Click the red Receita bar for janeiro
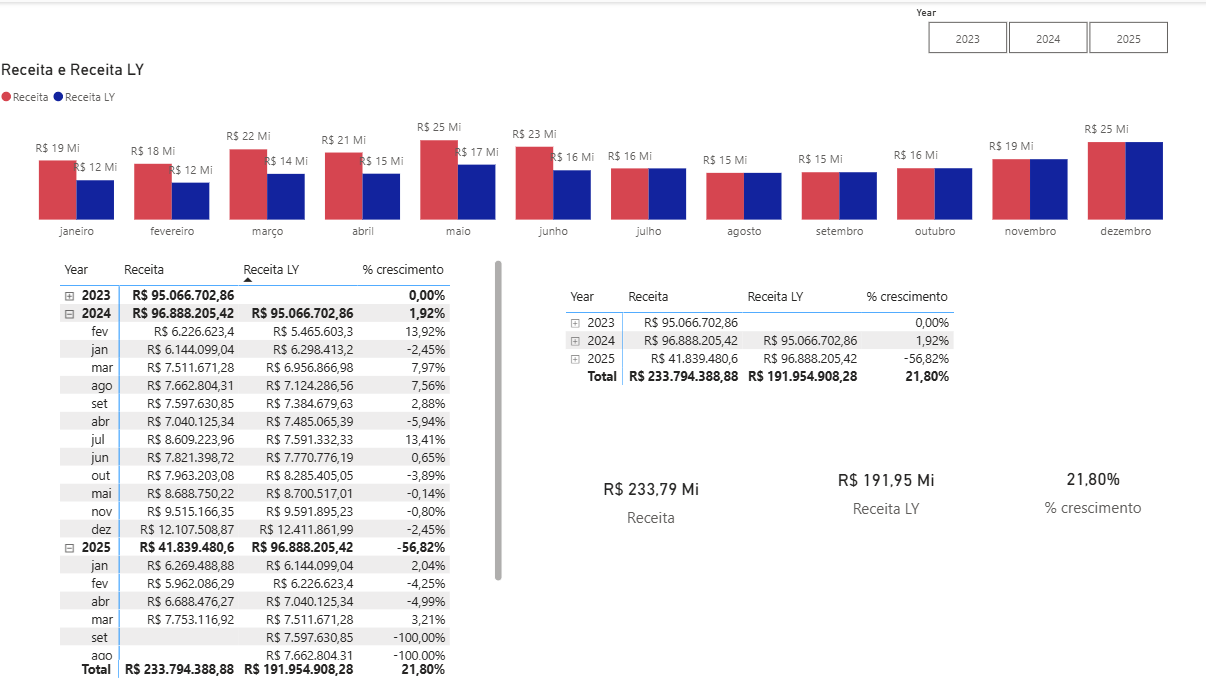This screenshot has height=681, width=1206. (58, 190)
